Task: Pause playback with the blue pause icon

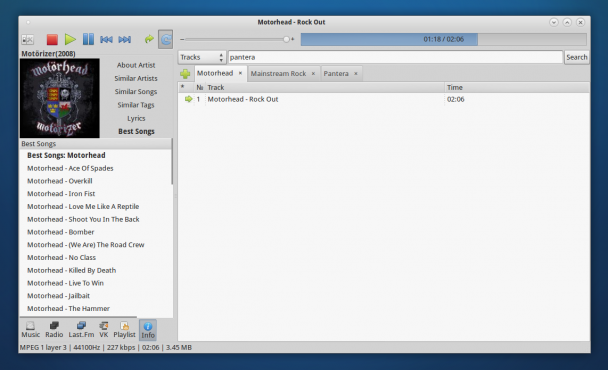Action: coord(88,39)
